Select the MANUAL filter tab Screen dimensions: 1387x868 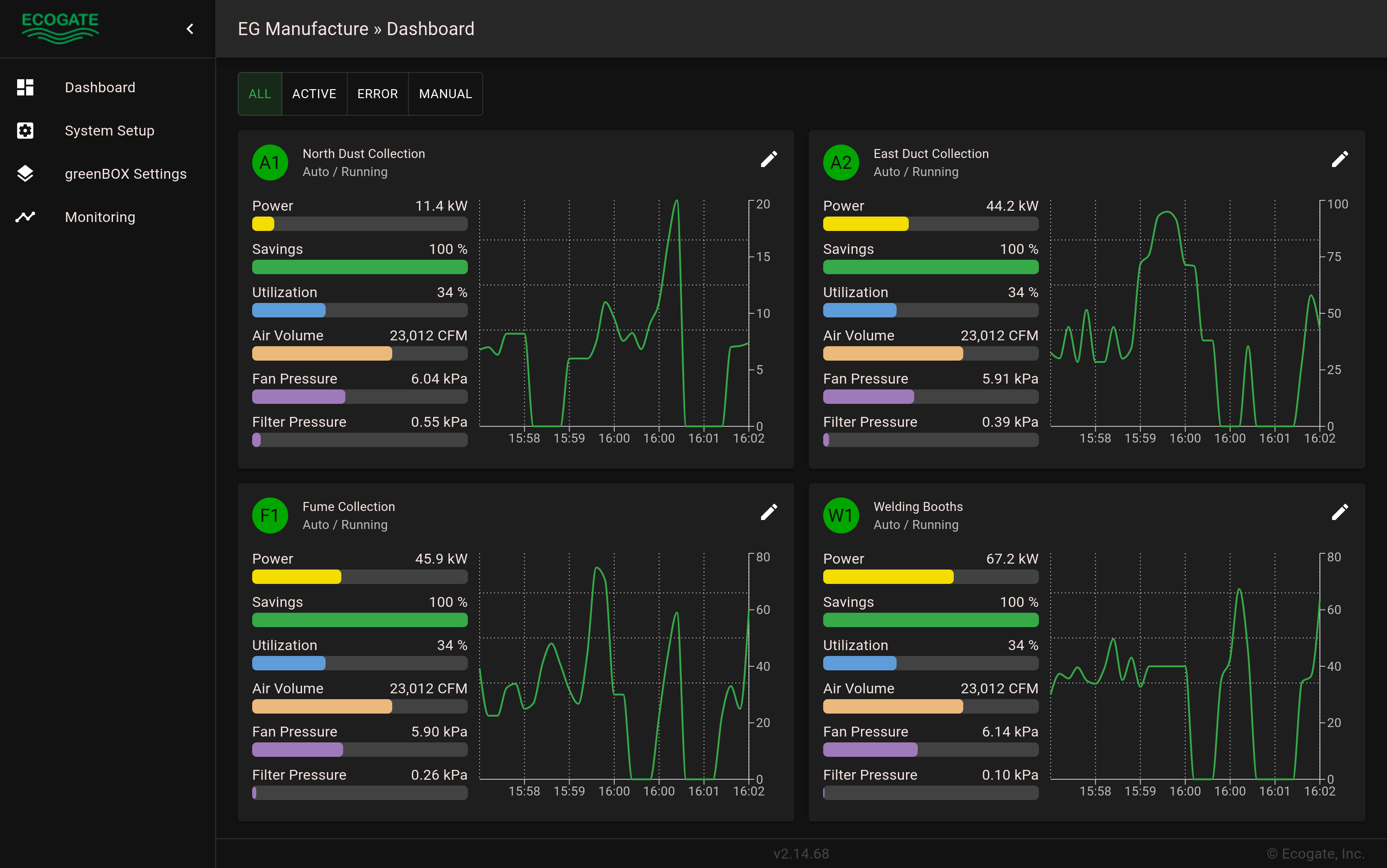[x=445, y=94]
